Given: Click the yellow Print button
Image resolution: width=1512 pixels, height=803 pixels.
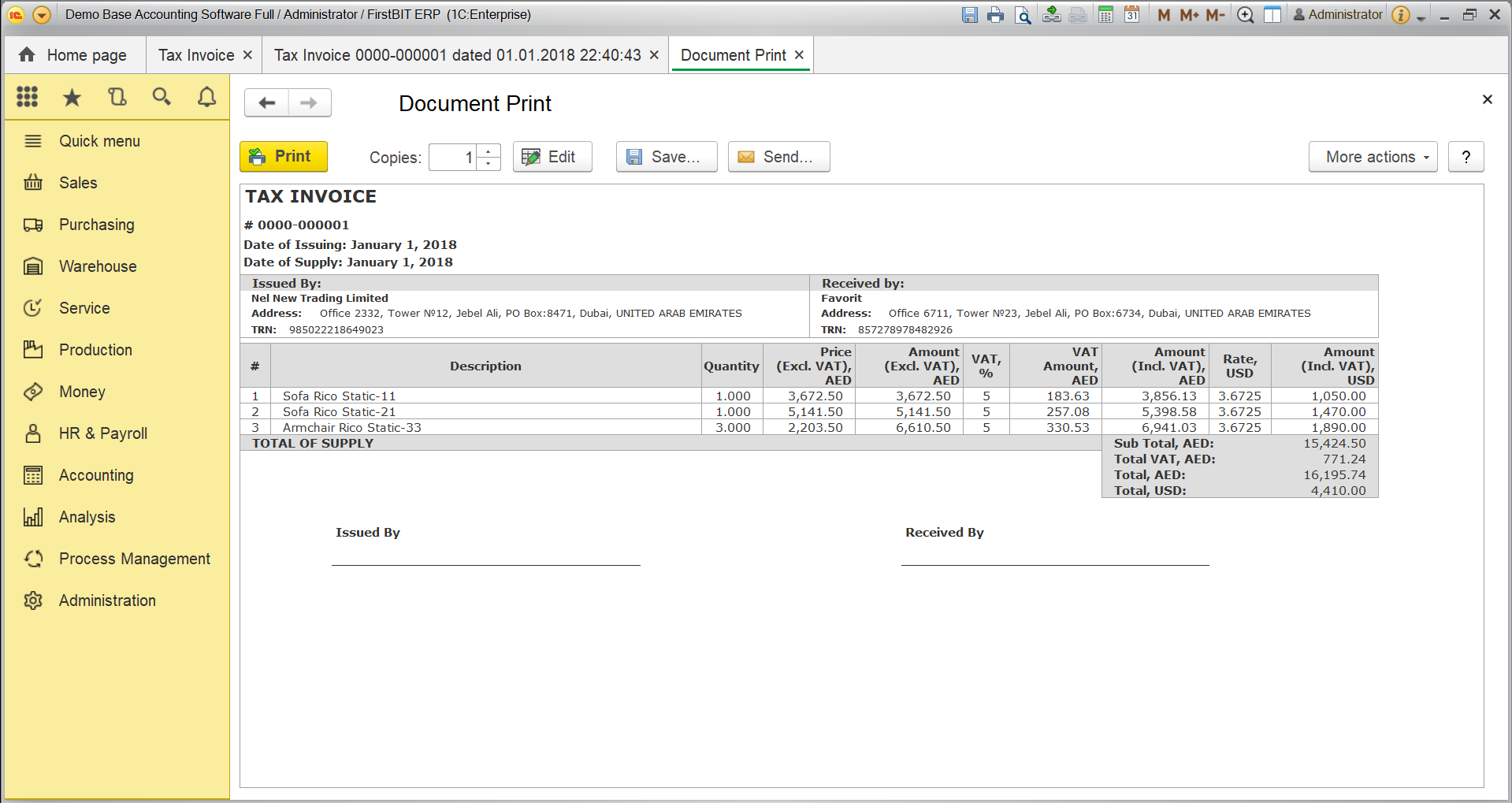Looking at the screenshot, I should (x=283, y=156).
